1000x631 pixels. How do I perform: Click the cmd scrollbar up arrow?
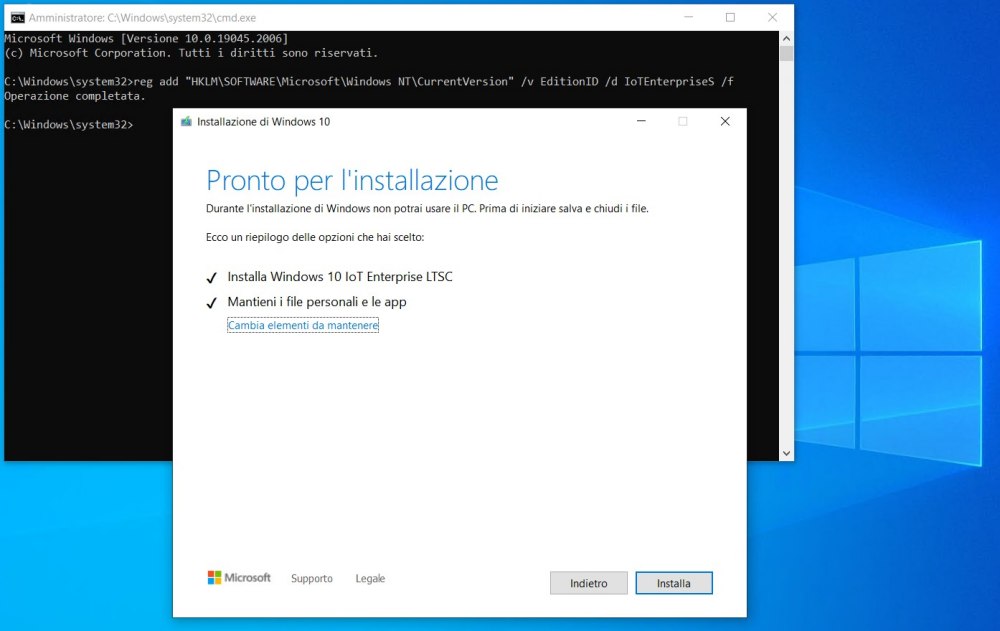tap(786, 38)
